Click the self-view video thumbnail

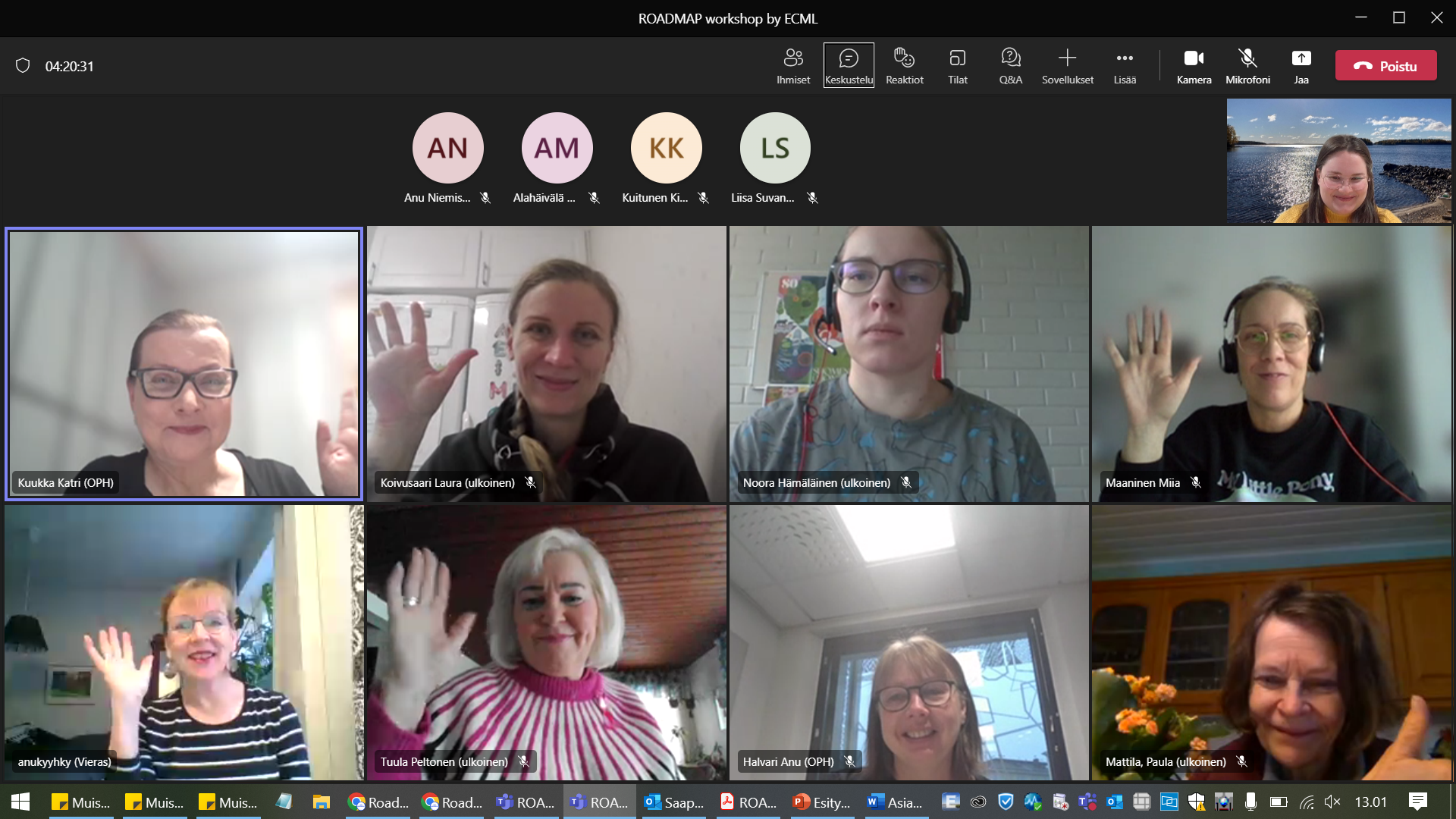click(x=1338, y=161)
